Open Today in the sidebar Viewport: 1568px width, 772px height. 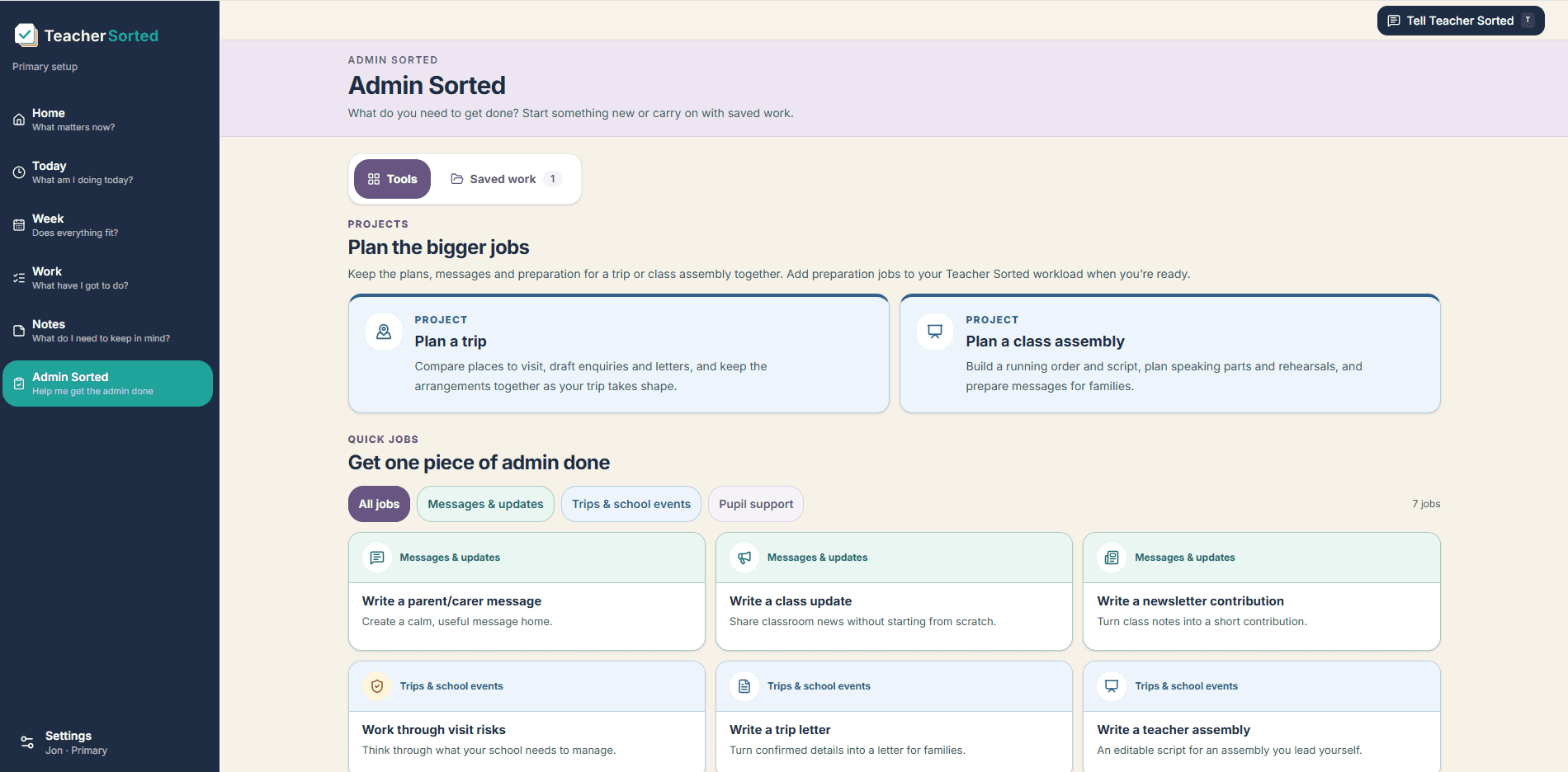108,172
